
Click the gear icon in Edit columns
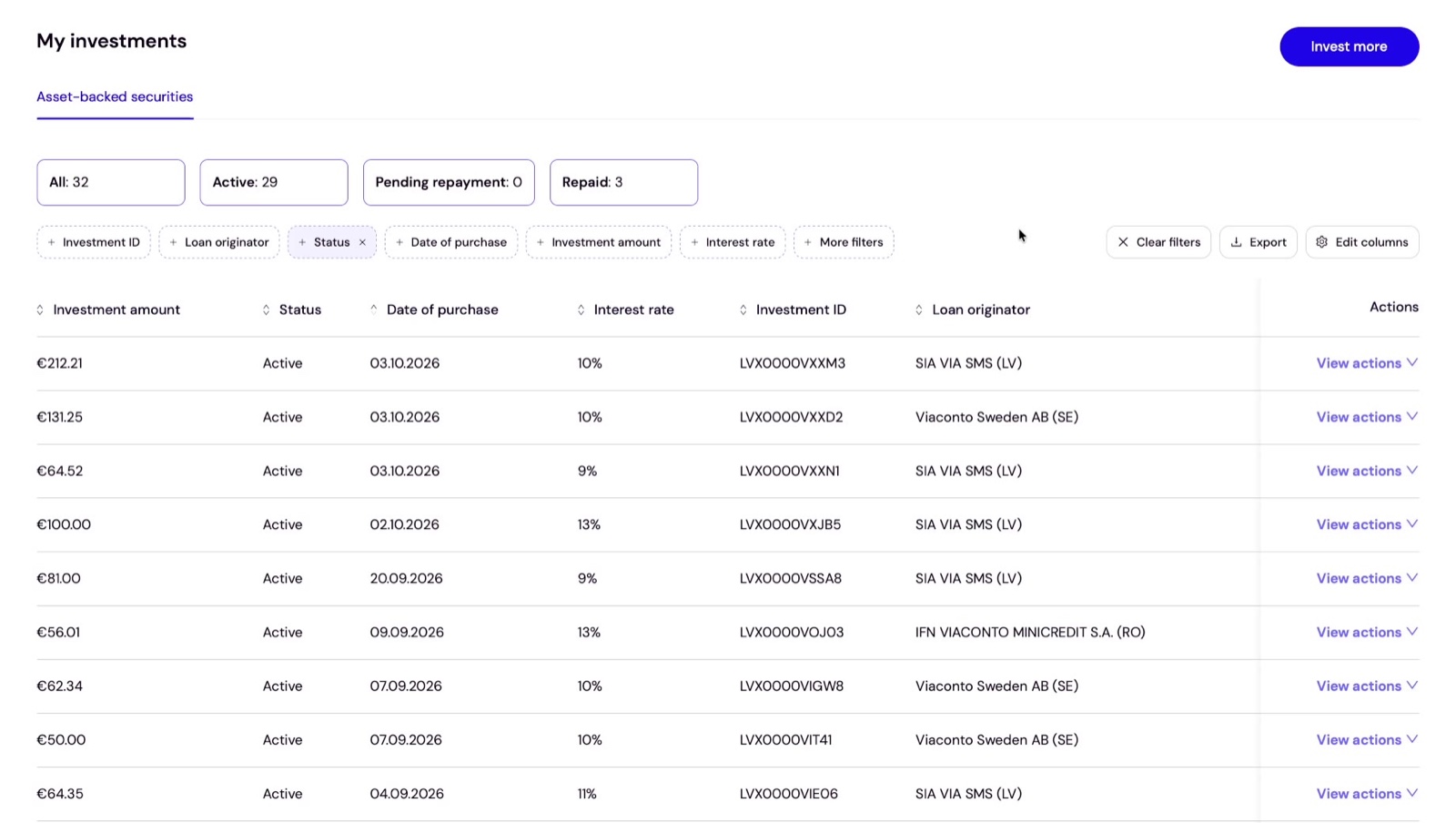(1322, 242)
